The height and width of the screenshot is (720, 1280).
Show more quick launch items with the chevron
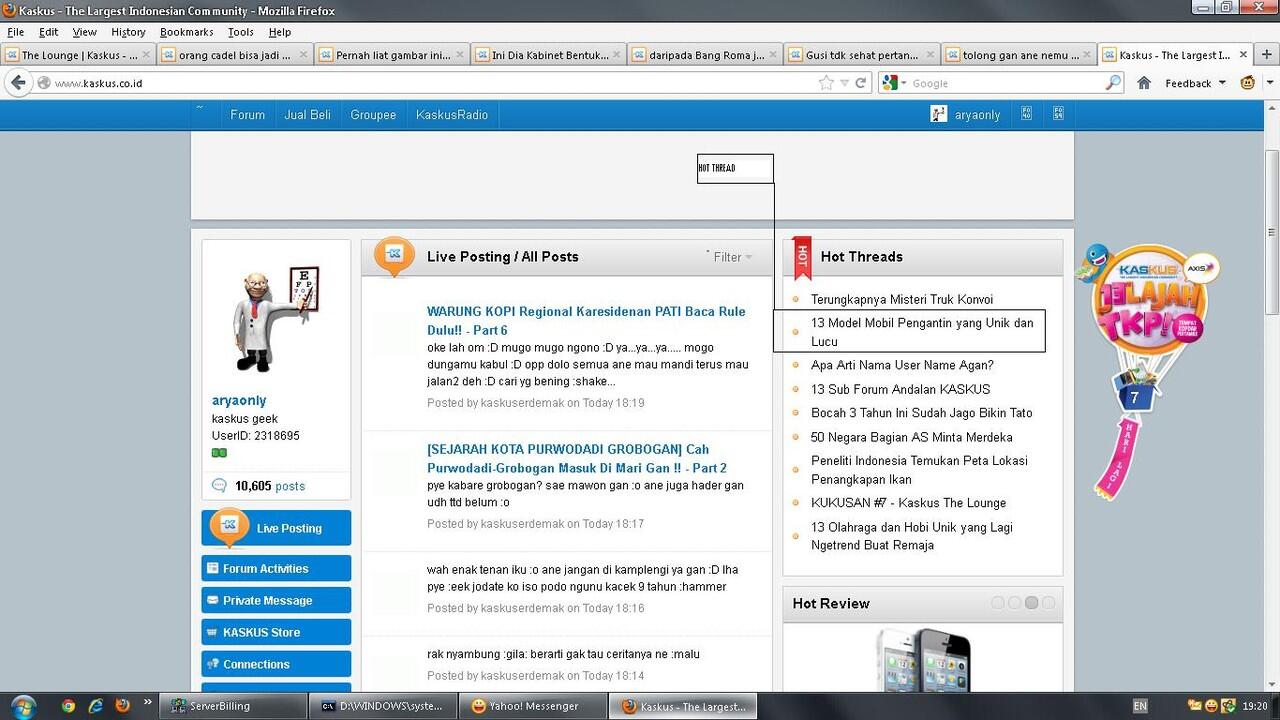pyautogui.click(x=148, y=702)
